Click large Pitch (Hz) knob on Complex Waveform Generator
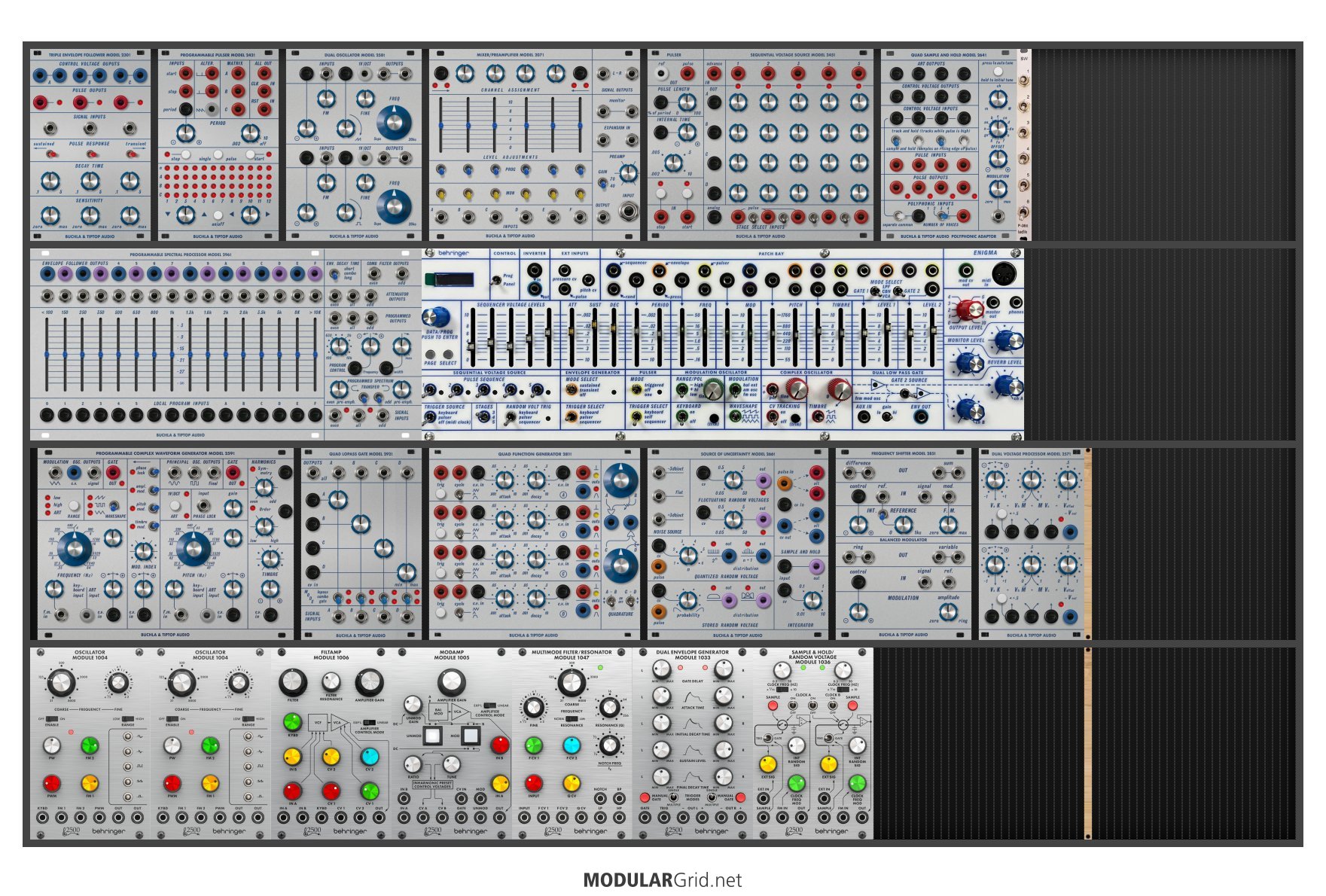Screen dimensions: 1326x896 point(194,549)
